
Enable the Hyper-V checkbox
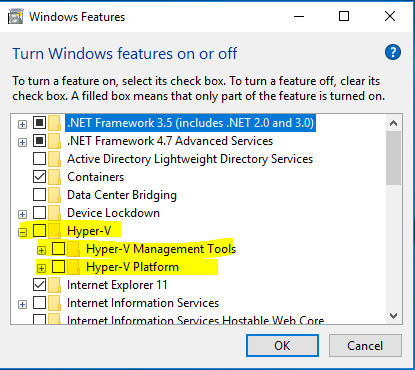click(x=39, y=231)
